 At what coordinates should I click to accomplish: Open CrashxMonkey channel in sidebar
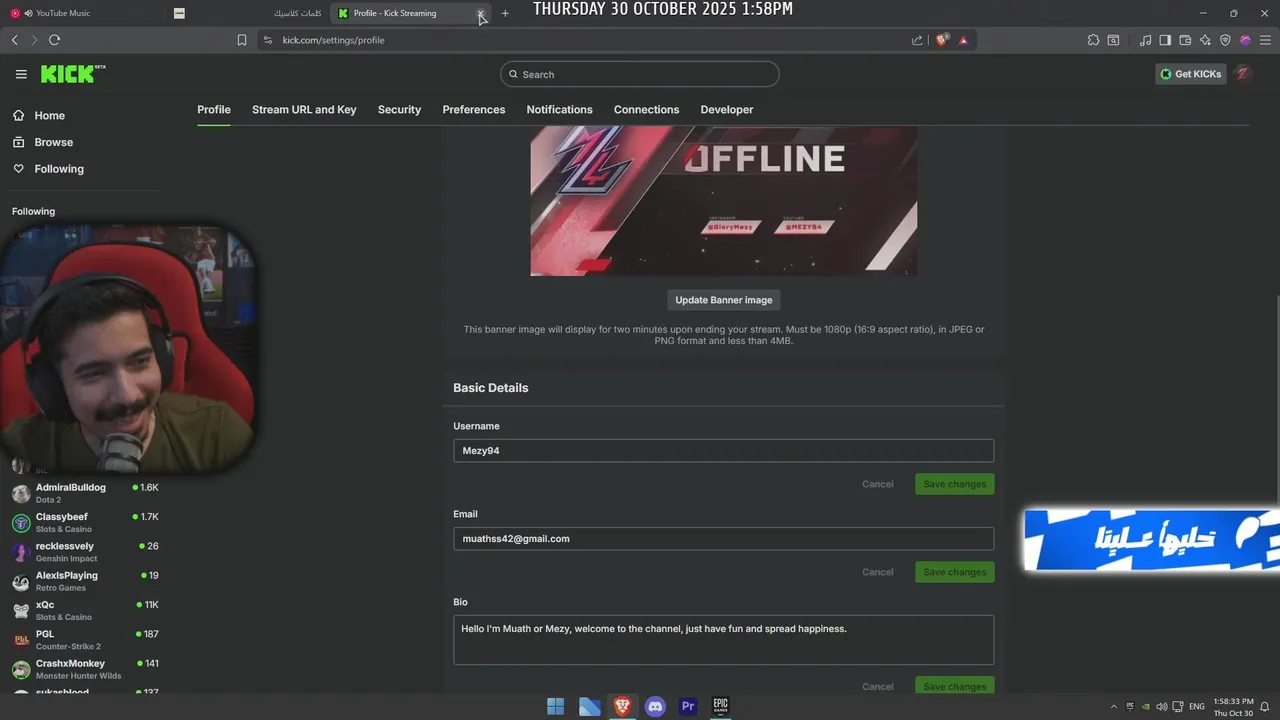pos(85,669)
